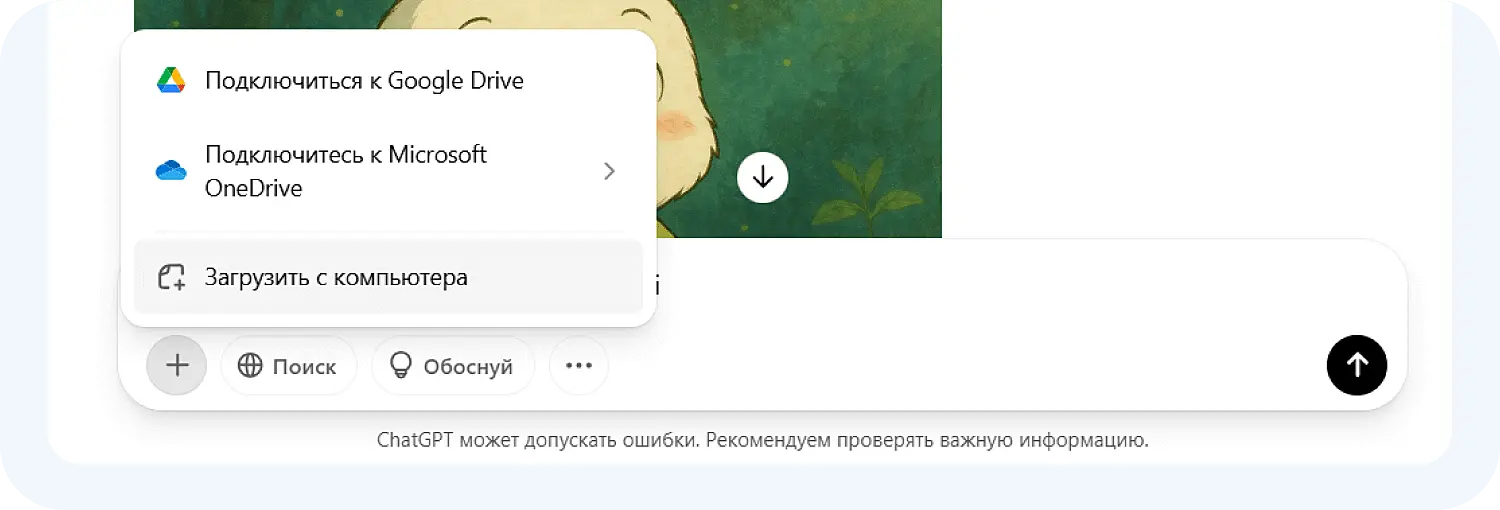This screenshot has height=510, width=1500.
Task: Jump to latest with down-arrow circle
Action: (x=763, y=178)
